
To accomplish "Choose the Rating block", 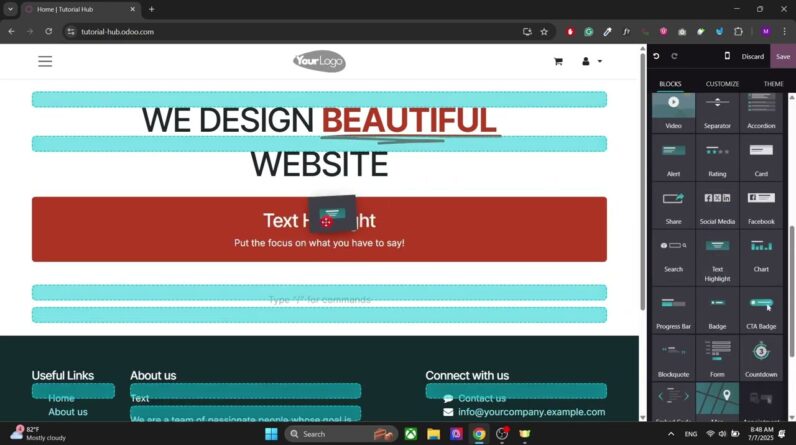I will pos(717,156).
